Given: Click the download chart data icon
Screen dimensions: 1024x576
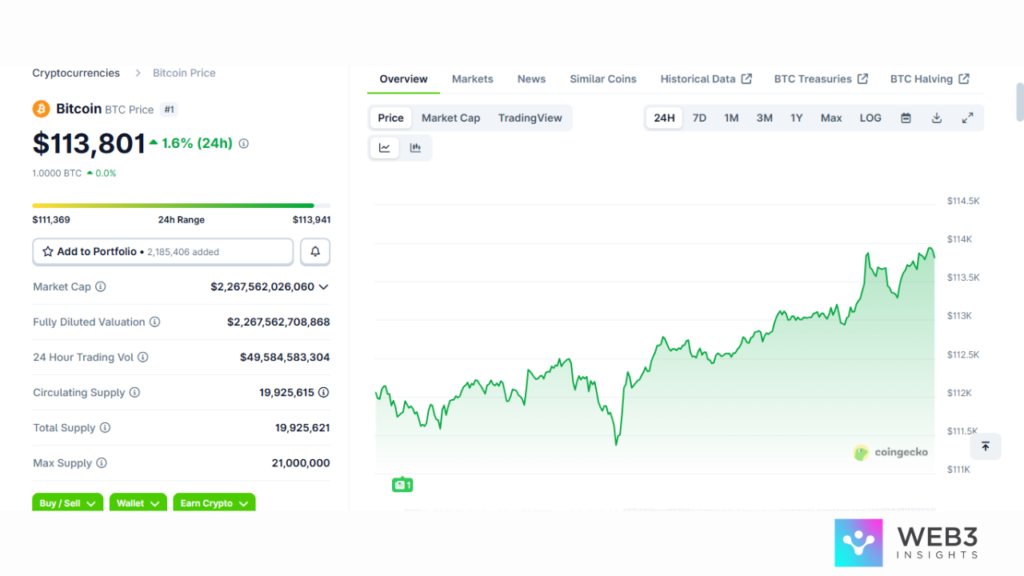Looking at the screenshot, I should click(936, 118).
